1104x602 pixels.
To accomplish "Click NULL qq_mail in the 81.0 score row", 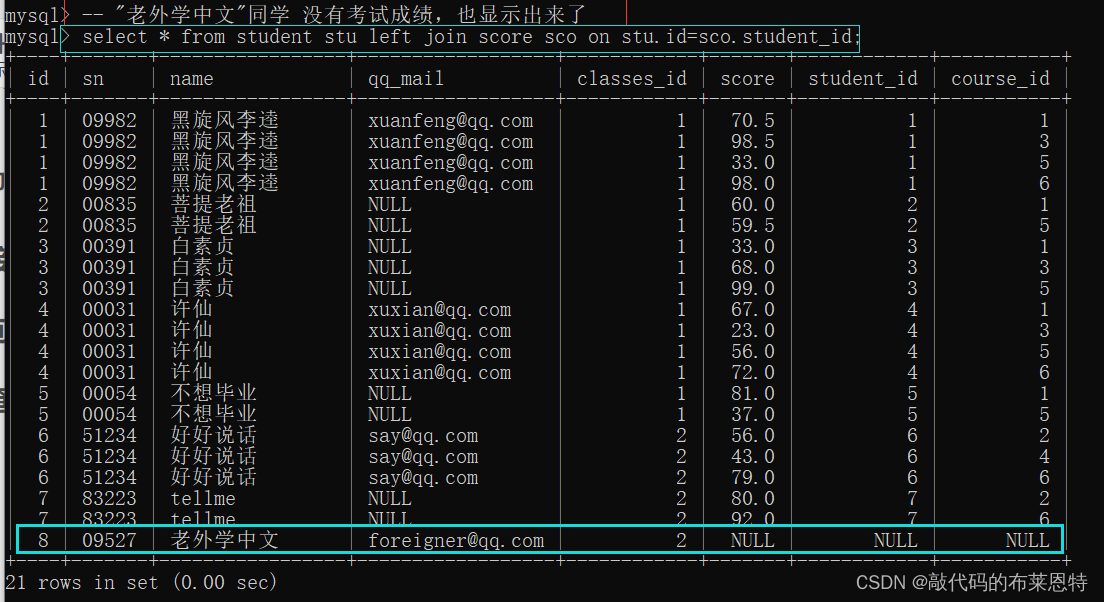I will pos(389,394).
